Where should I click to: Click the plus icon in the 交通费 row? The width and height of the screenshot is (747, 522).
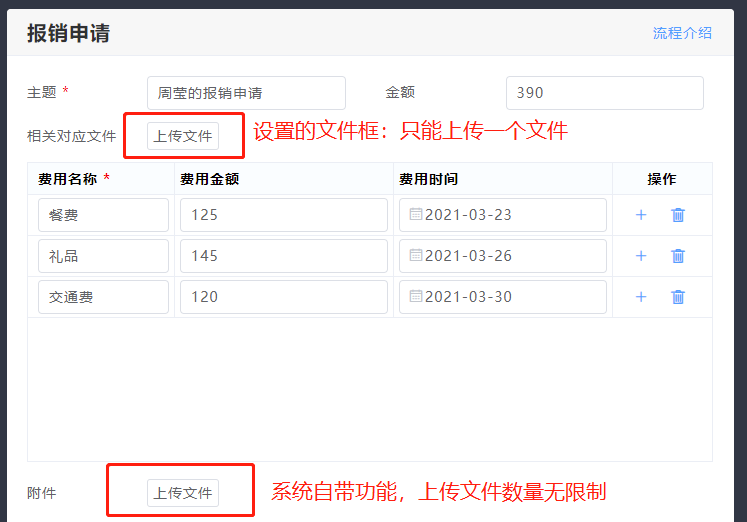tap(641, 297)
